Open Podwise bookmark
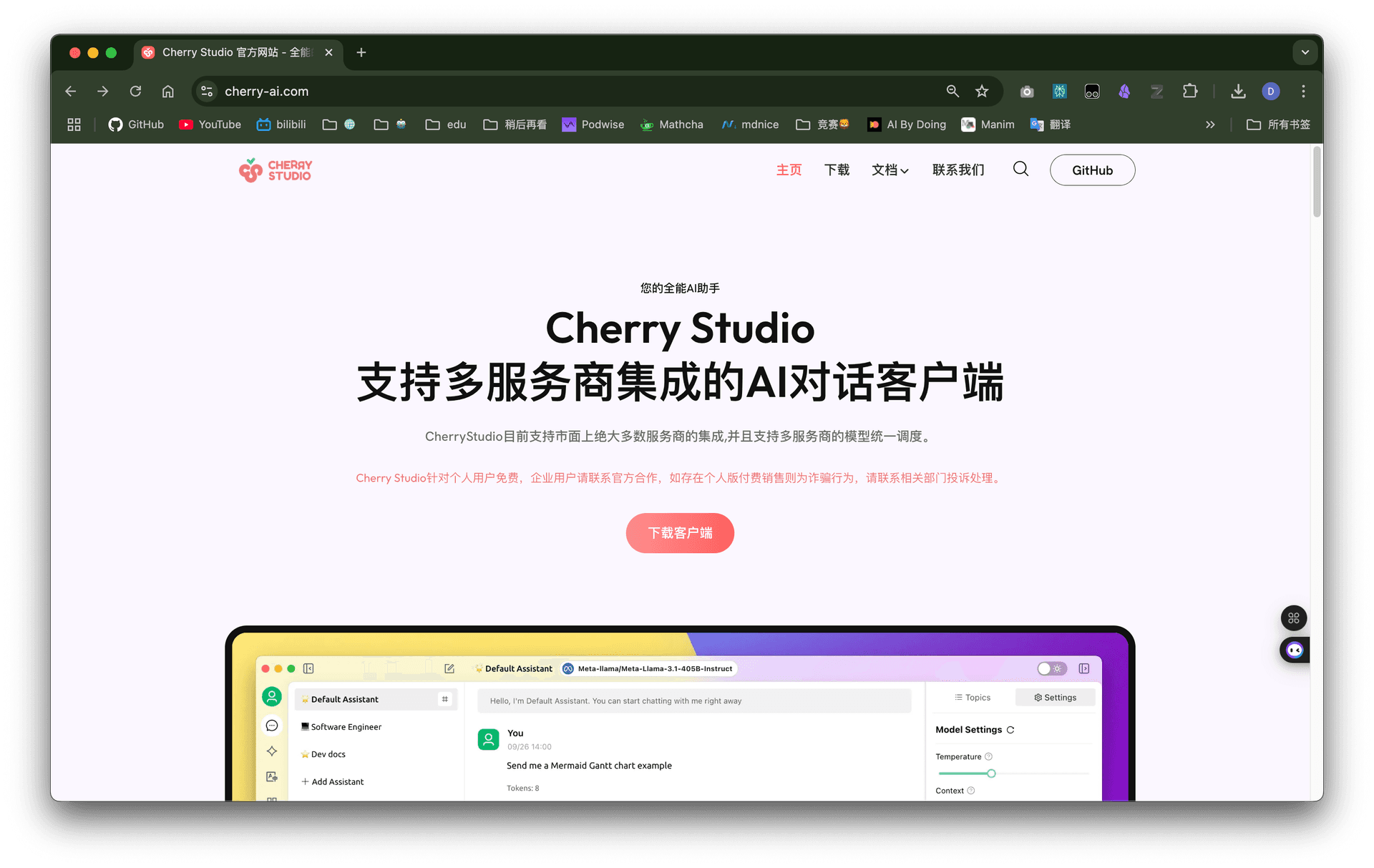Screen dimensions: 1374x868 [593, 125]
